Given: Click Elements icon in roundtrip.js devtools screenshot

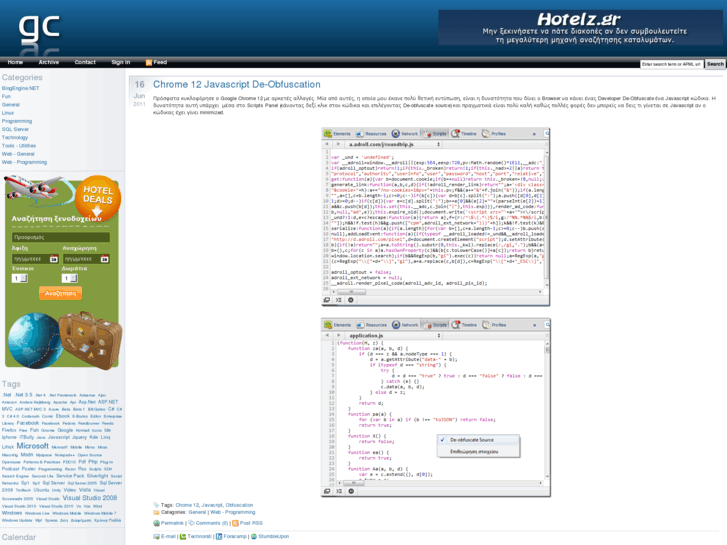Looking at the screenshot, I should pos(328,134).
